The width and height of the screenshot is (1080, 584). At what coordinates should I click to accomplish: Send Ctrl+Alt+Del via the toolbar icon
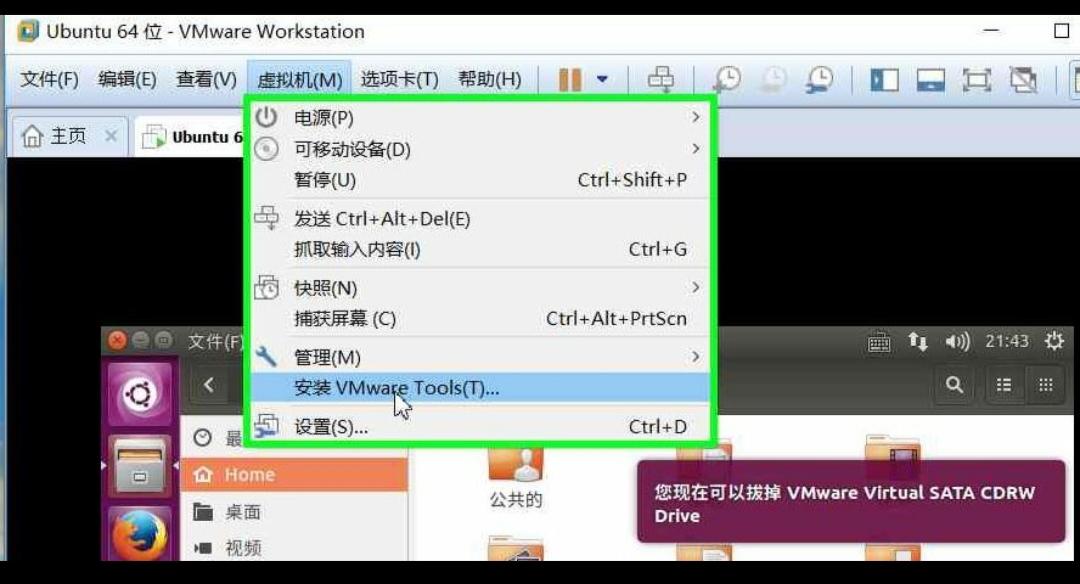click(x=662, y=77)
